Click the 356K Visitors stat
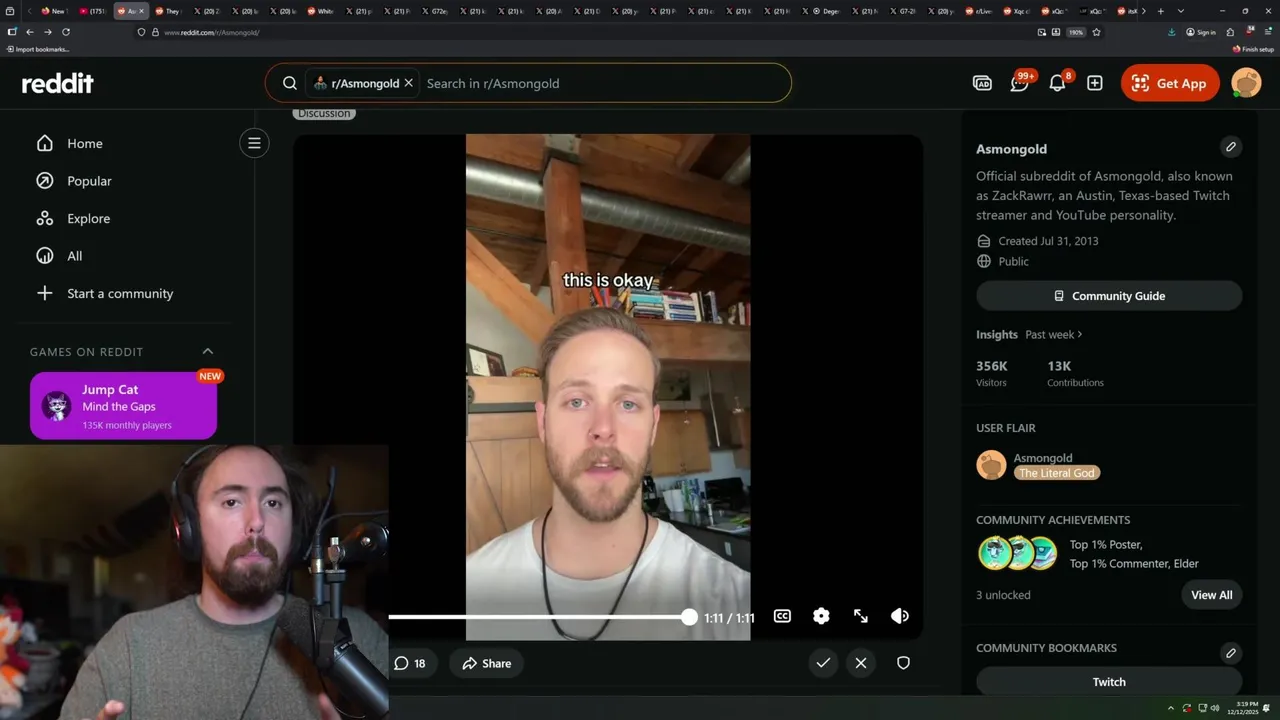1280x720 pixels. point(992,373)
